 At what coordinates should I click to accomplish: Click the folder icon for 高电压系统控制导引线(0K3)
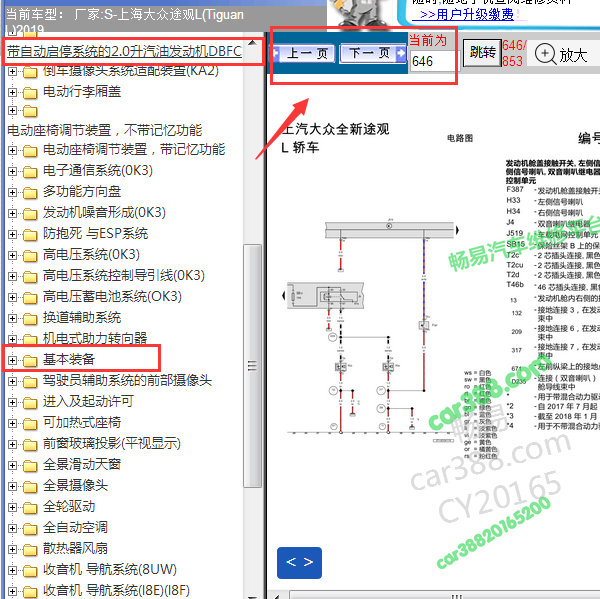point(30,277)
